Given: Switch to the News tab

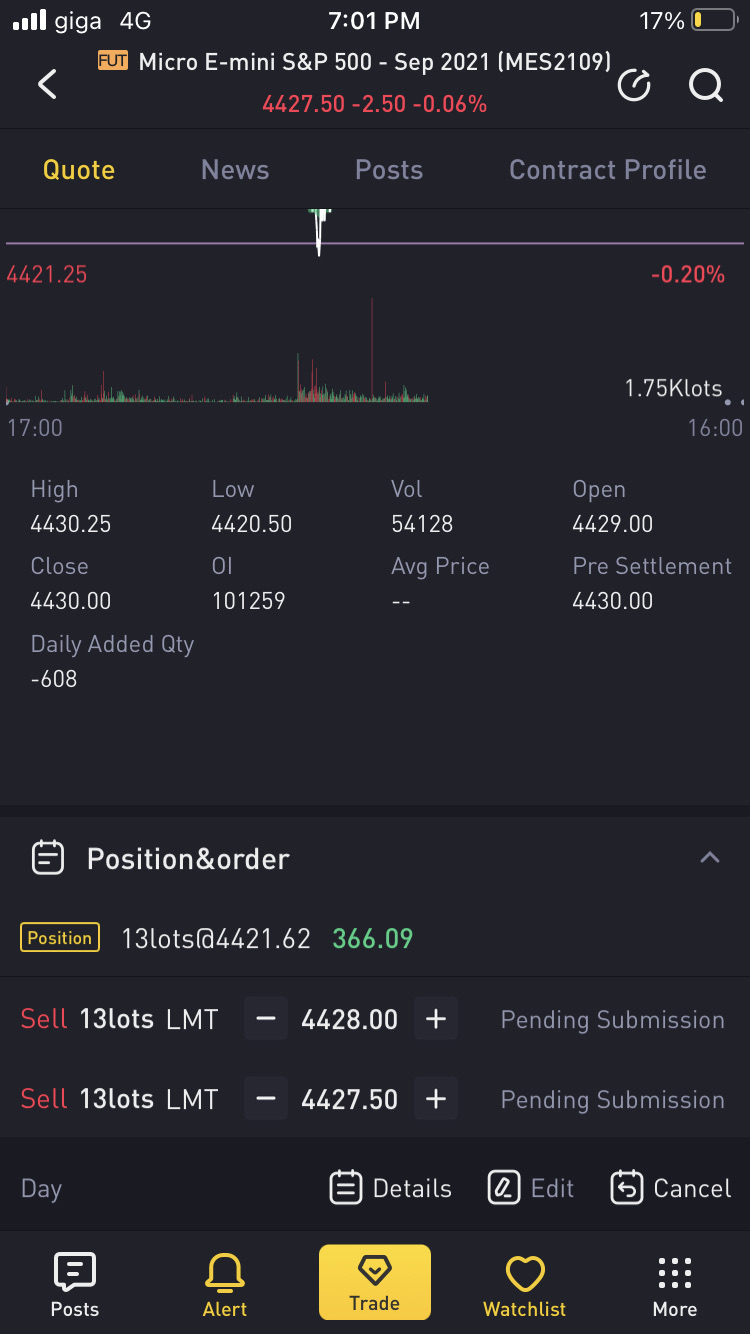Looking at the screenshot, I should click(235, 170).
